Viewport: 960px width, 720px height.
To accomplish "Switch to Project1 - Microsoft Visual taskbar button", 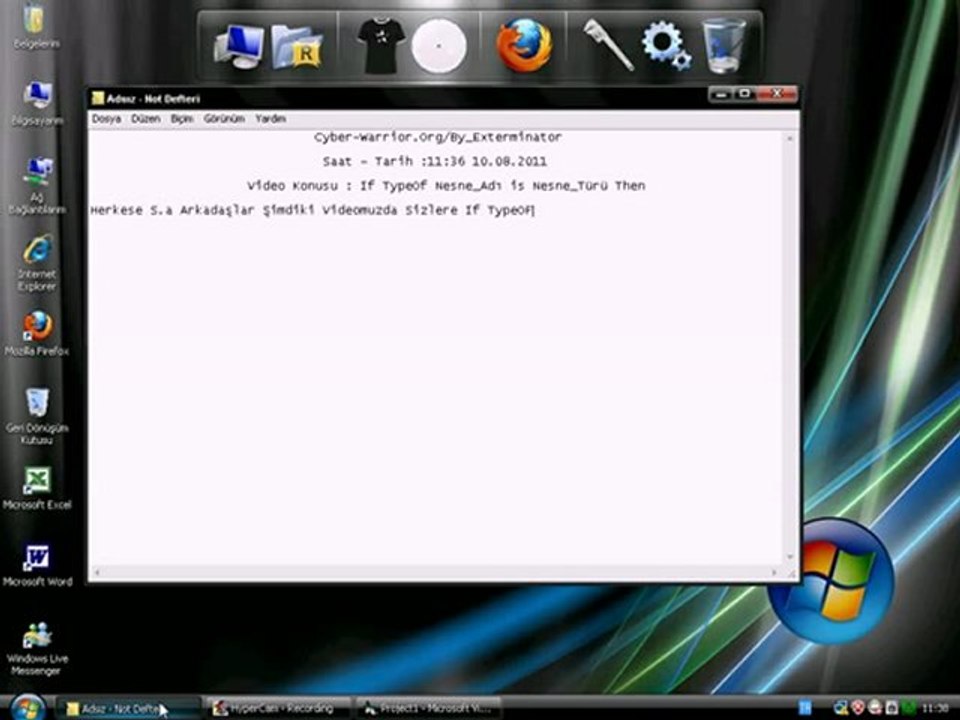I will (x=429, y=708).
